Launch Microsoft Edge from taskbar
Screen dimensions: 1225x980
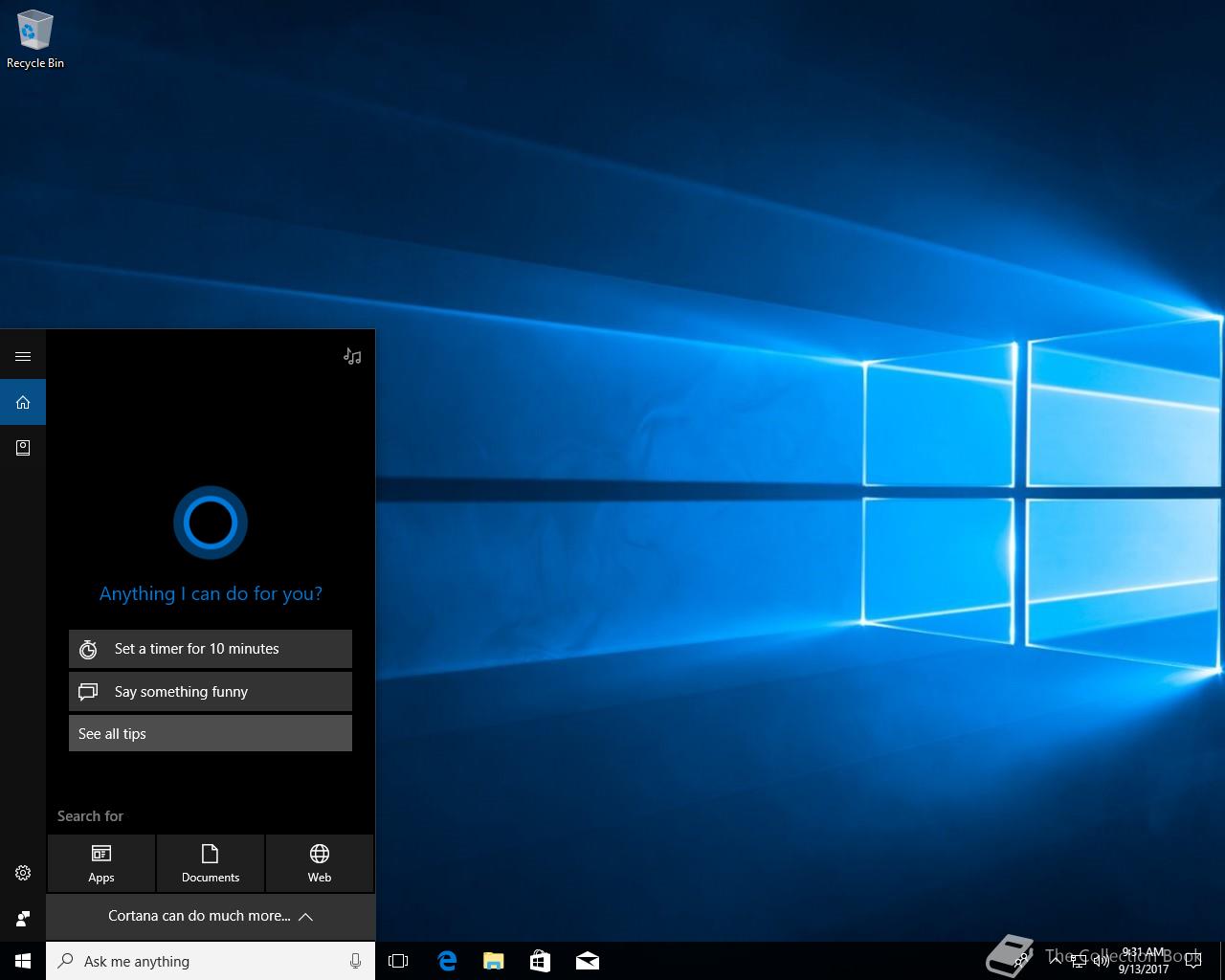[447, 961]
